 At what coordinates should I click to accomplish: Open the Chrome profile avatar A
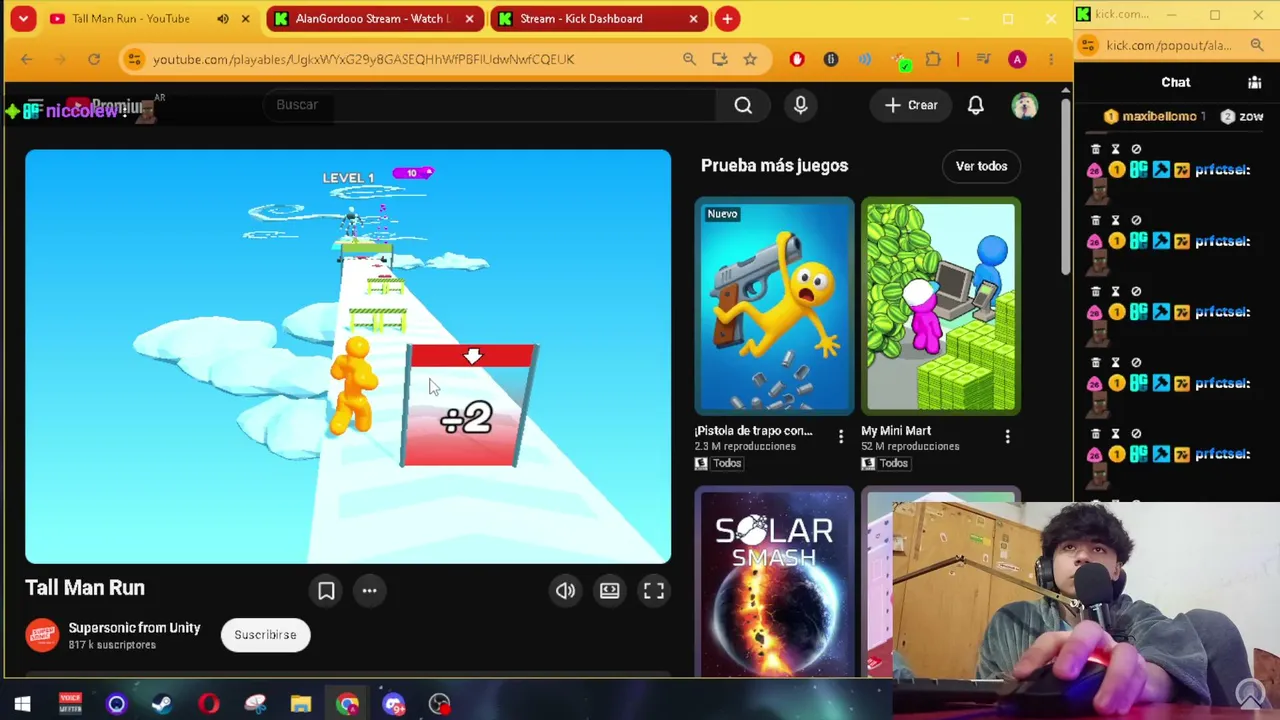click(1017, 59)
